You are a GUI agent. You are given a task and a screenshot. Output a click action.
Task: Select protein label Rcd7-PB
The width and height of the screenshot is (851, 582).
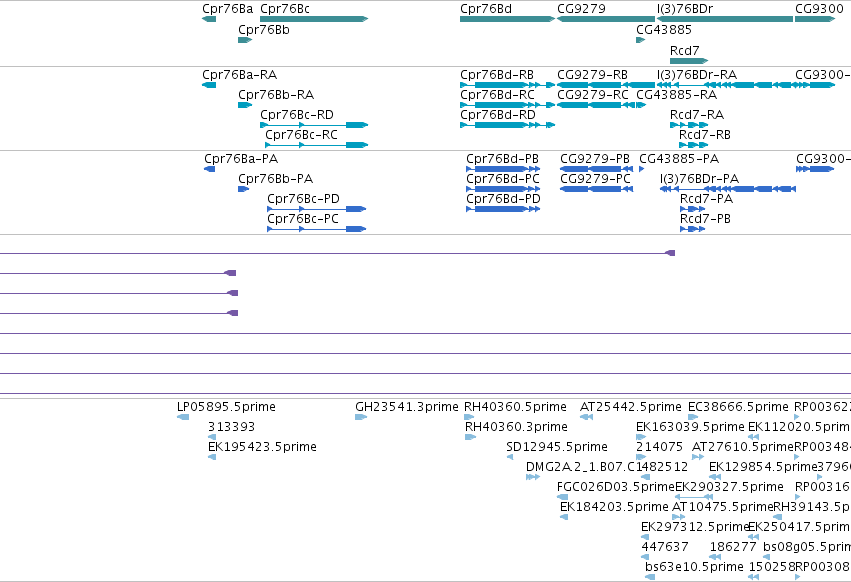point(706,219)
